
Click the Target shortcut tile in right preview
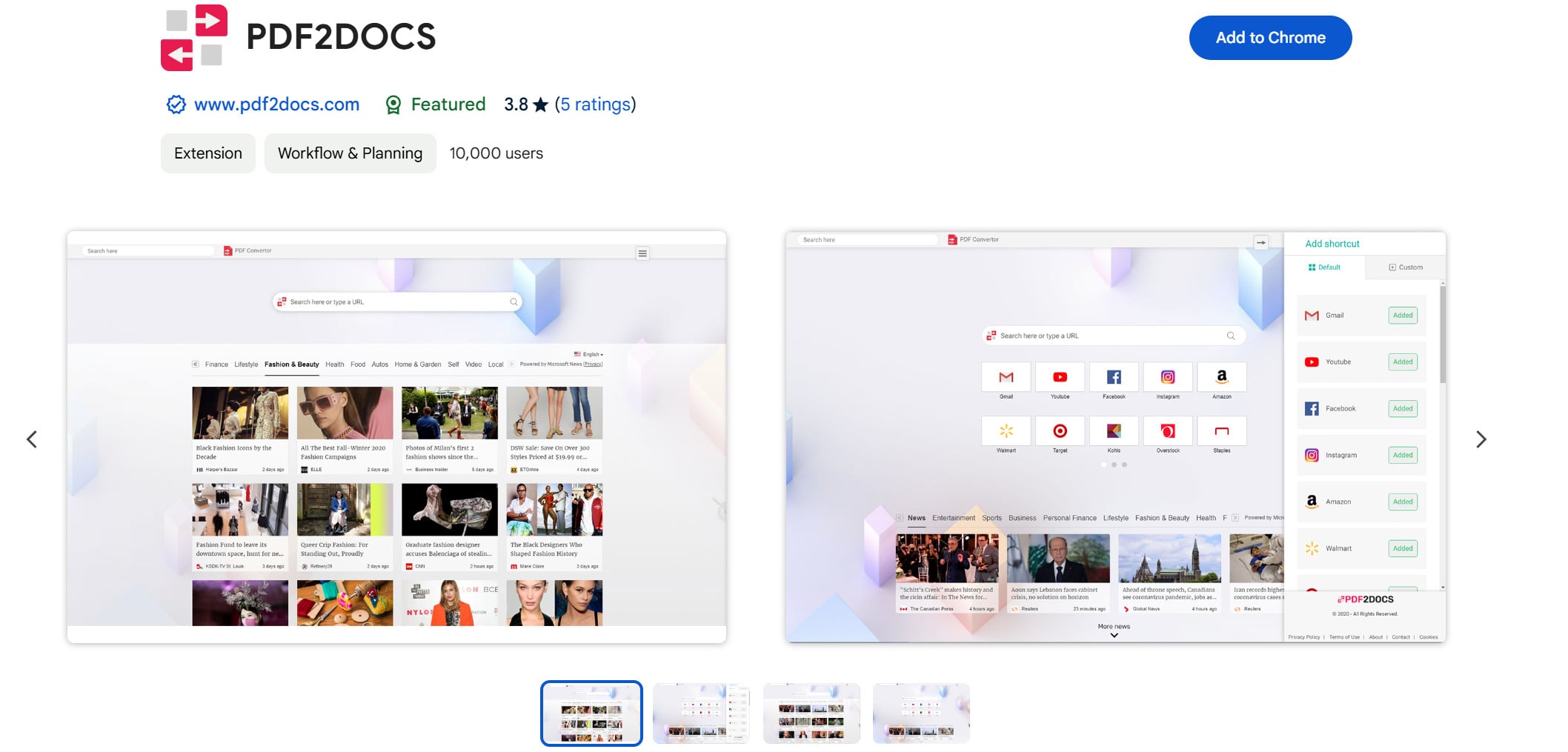coord(1060,431)
